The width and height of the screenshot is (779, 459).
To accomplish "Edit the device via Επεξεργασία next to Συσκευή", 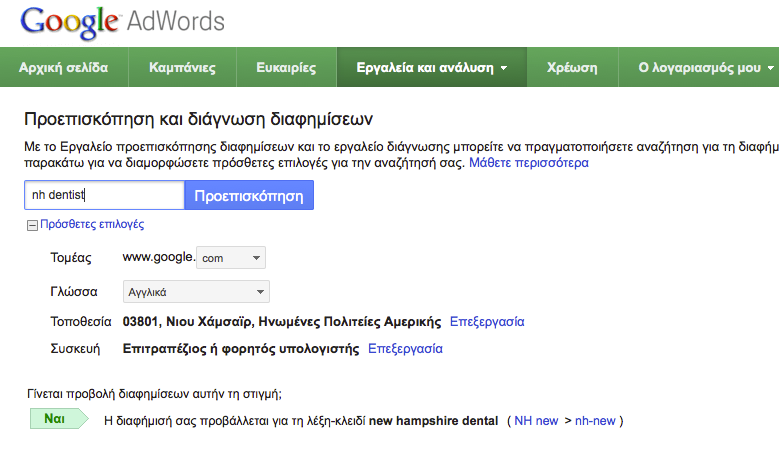I will point(405,349).
